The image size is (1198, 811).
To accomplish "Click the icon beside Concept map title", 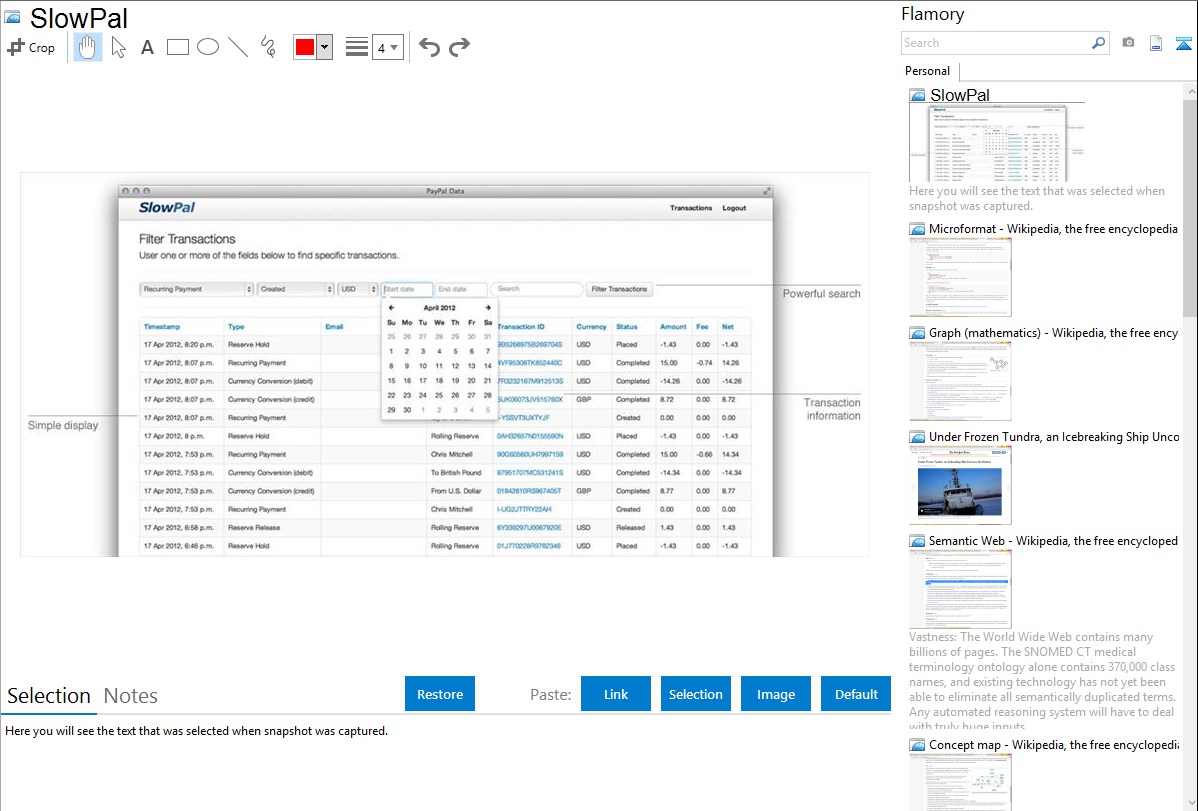I will pyautogui.click(x=918, y=745).
